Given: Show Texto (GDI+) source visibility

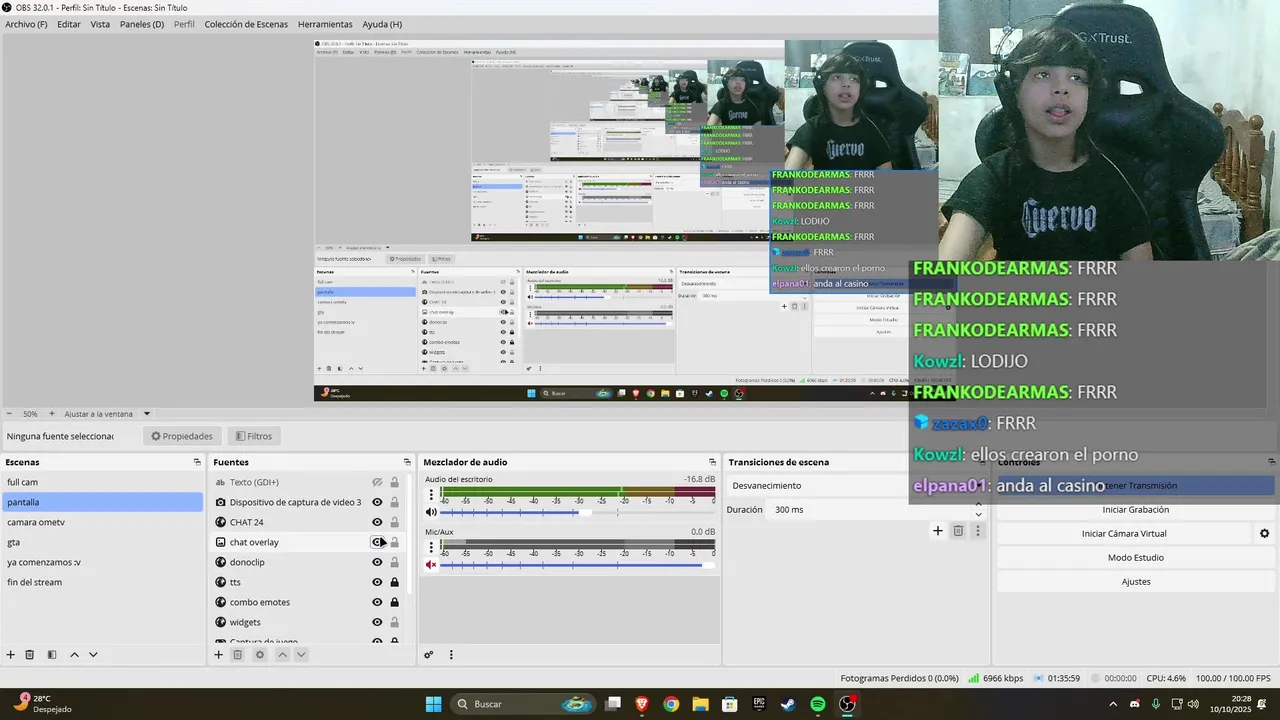Looking at the screenshot, I should (x=377, y=482).
